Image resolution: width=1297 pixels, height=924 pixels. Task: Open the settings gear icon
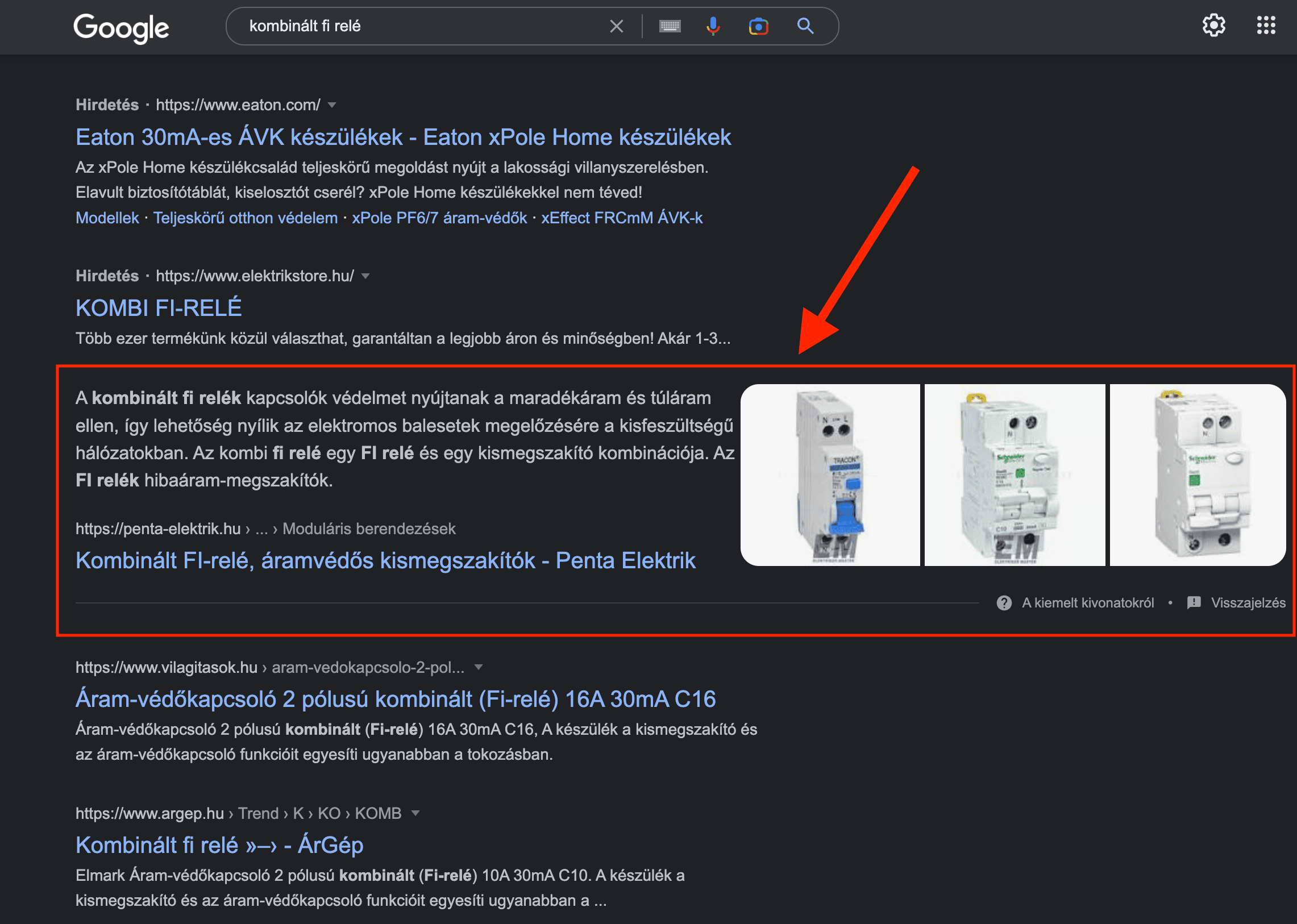pyautogui.click(x=1213, y=25)
